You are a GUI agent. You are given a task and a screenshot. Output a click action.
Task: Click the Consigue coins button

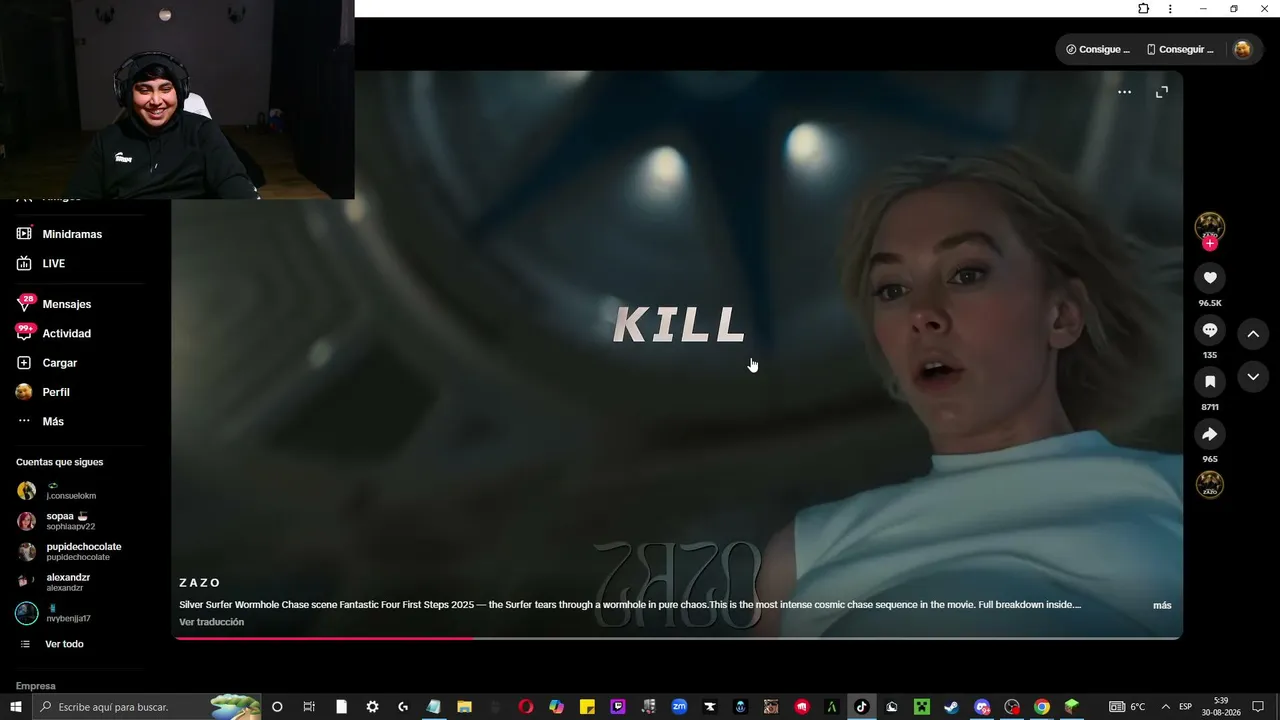point(1098,49)
